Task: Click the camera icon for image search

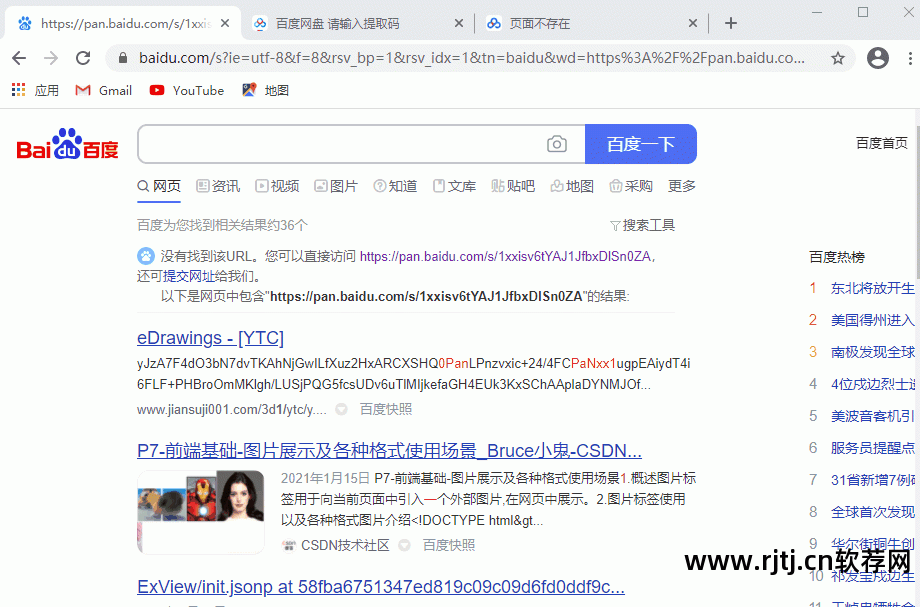Action: (557, 144)
